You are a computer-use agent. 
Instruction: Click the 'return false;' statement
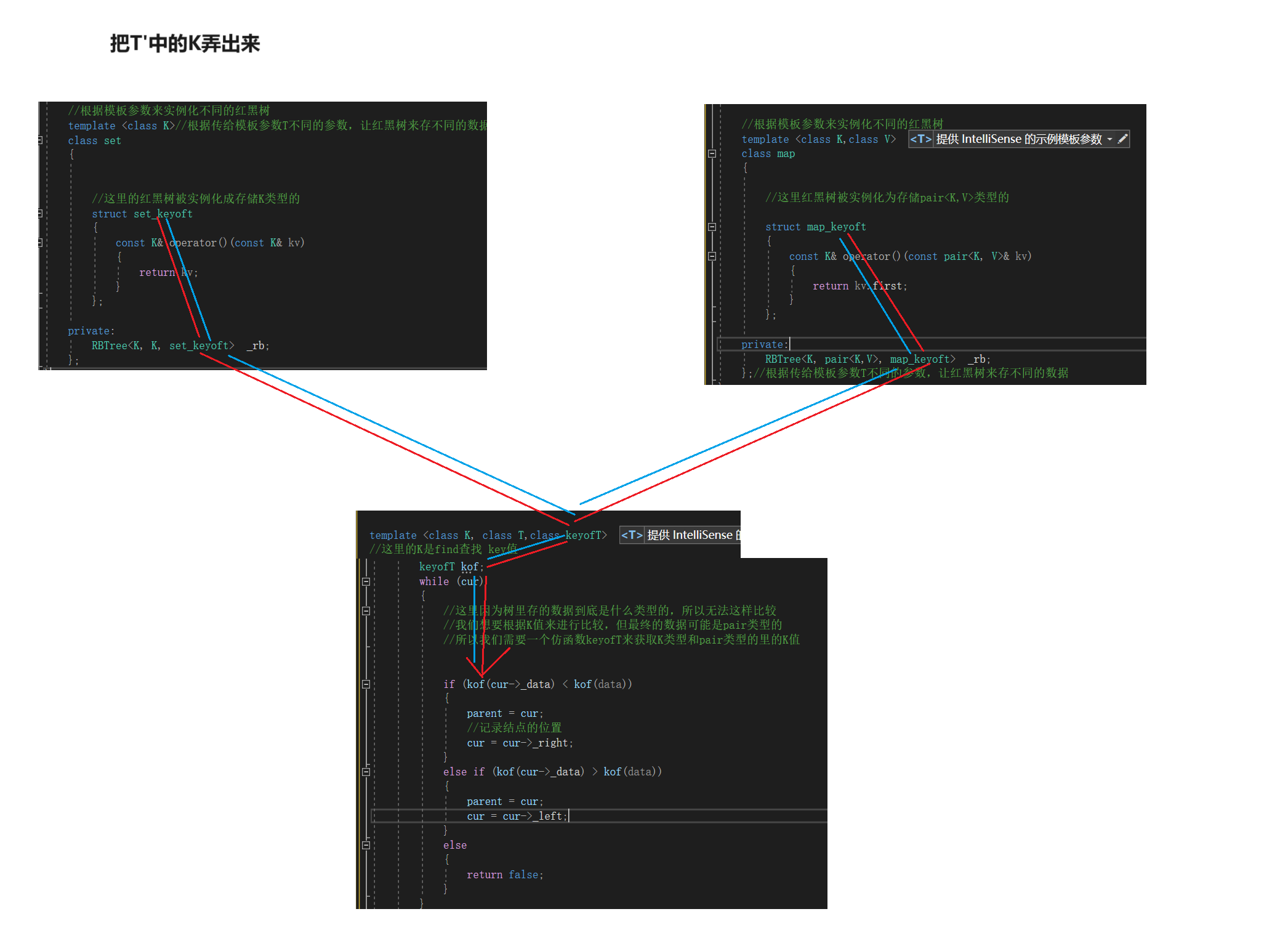505,875
